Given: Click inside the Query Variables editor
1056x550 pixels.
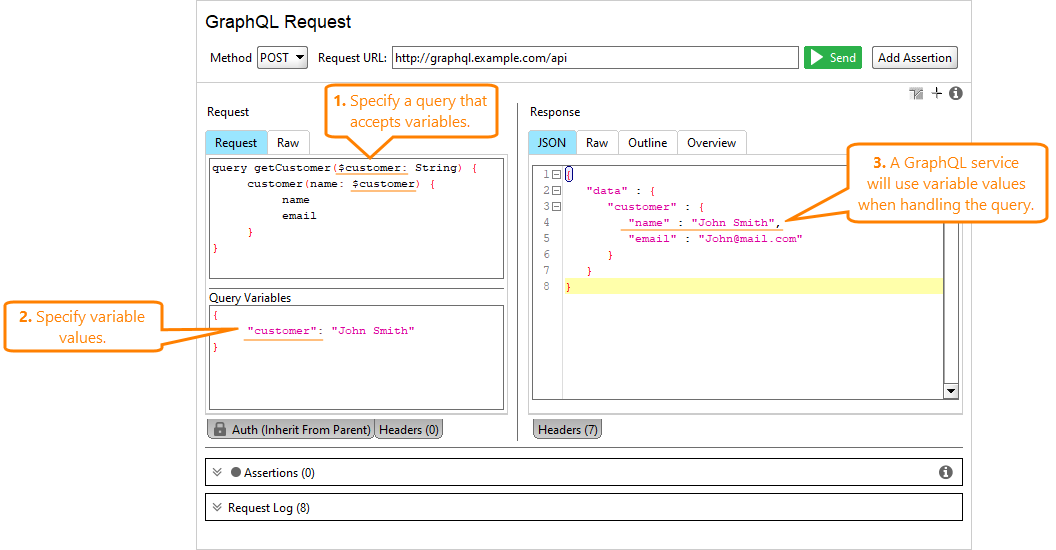Looking at the screenshot, I should (x=356, y=357).
